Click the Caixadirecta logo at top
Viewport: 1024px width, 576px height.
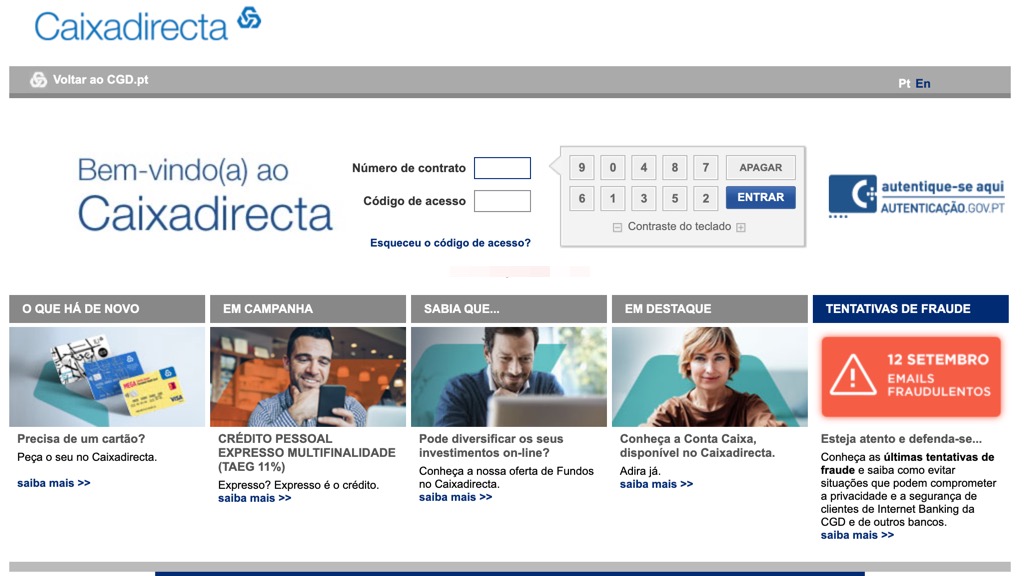[x=148, y=25]
